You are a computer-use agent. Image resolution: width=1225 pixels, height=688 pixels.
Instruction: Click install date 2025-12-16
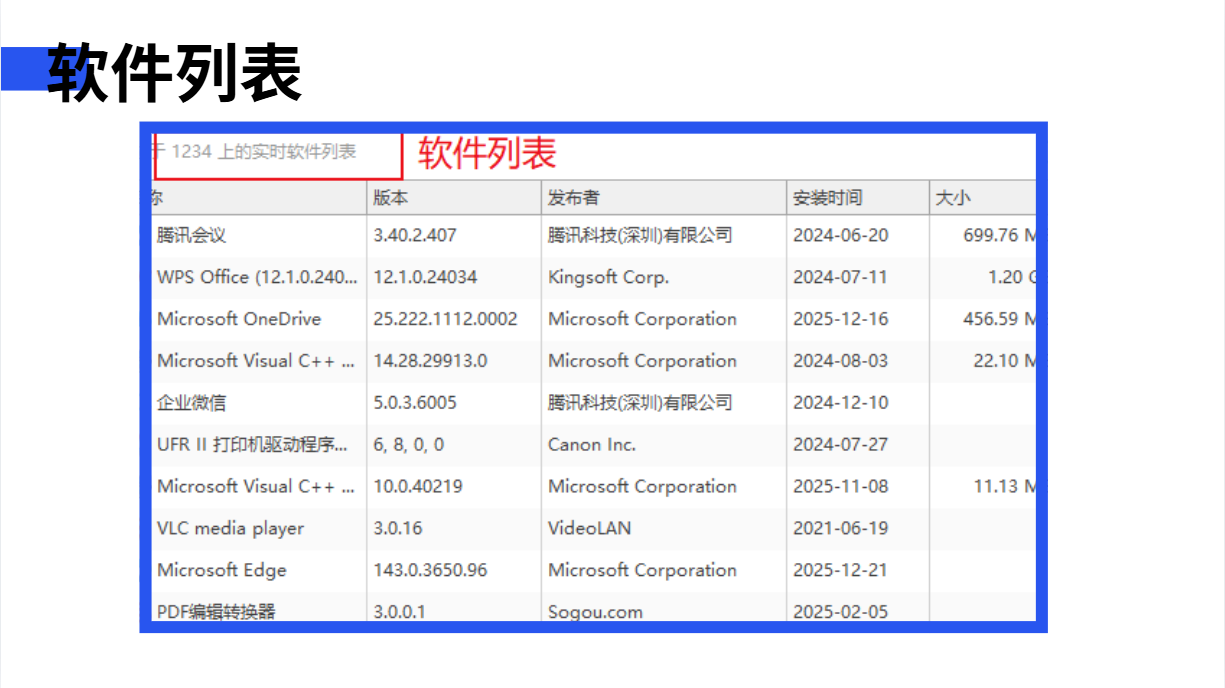click(x=841, y=319)
